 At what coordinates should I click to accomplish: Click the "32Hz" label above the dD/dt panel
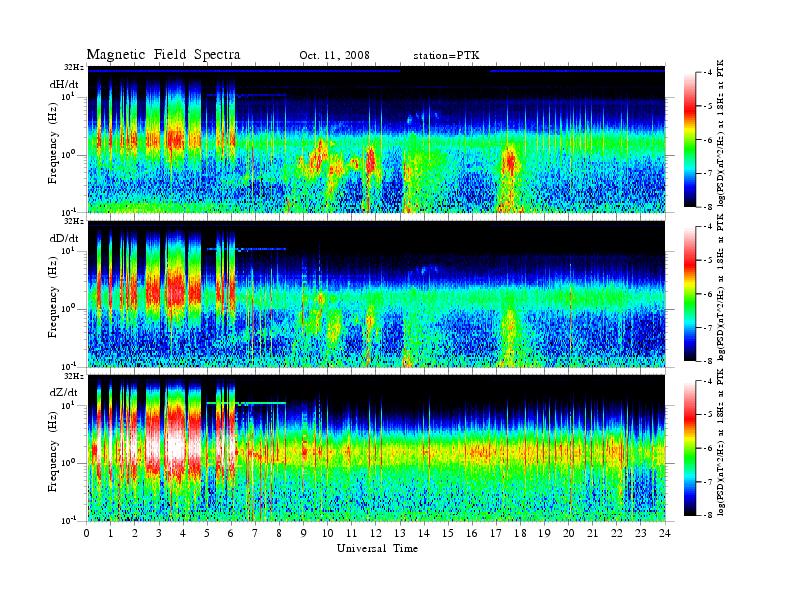[74, 221]
